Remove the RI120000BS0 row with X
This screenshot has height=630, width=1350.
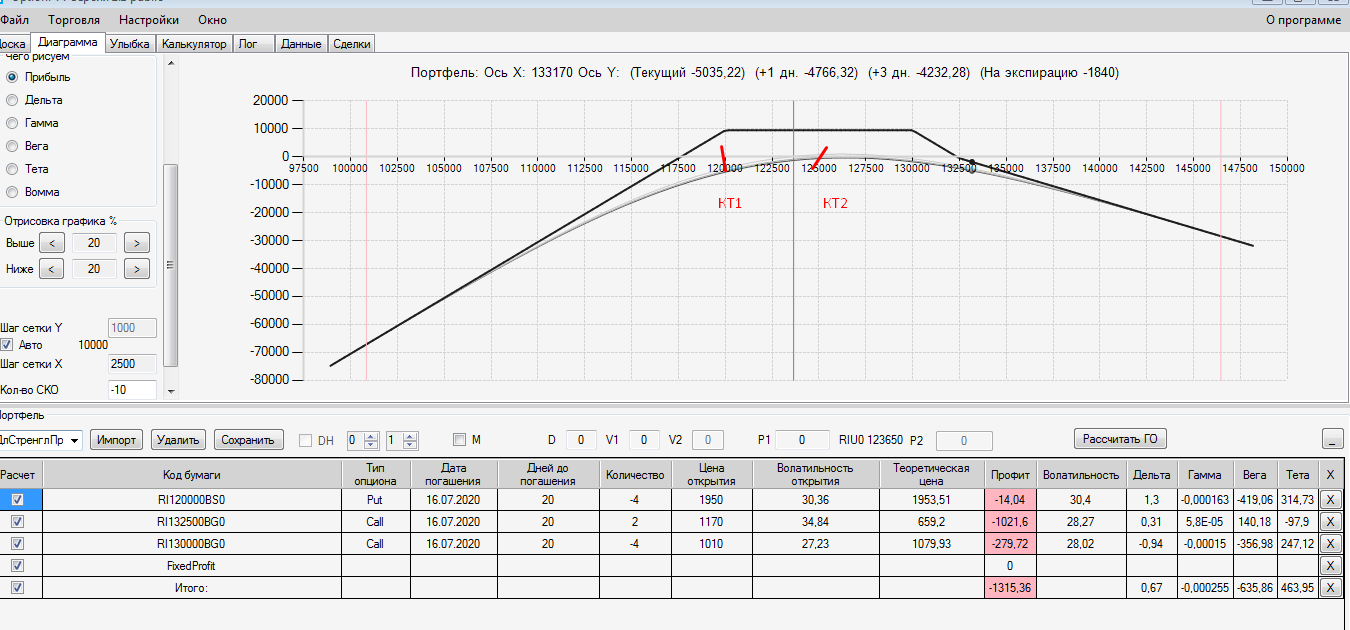tap(1329, 499)
